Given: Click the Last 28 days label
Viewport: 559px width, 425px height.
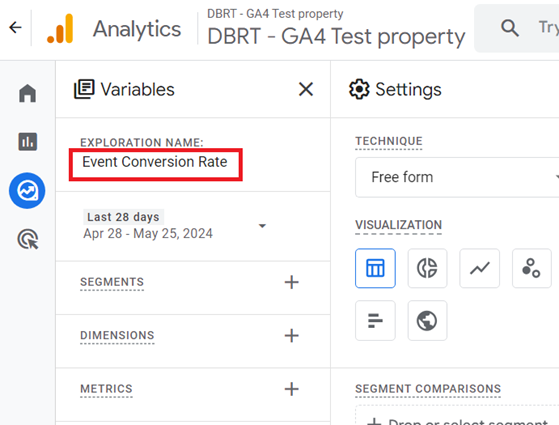Looking at the screenshot, I should pyautogui.click(x=123, y=217).
